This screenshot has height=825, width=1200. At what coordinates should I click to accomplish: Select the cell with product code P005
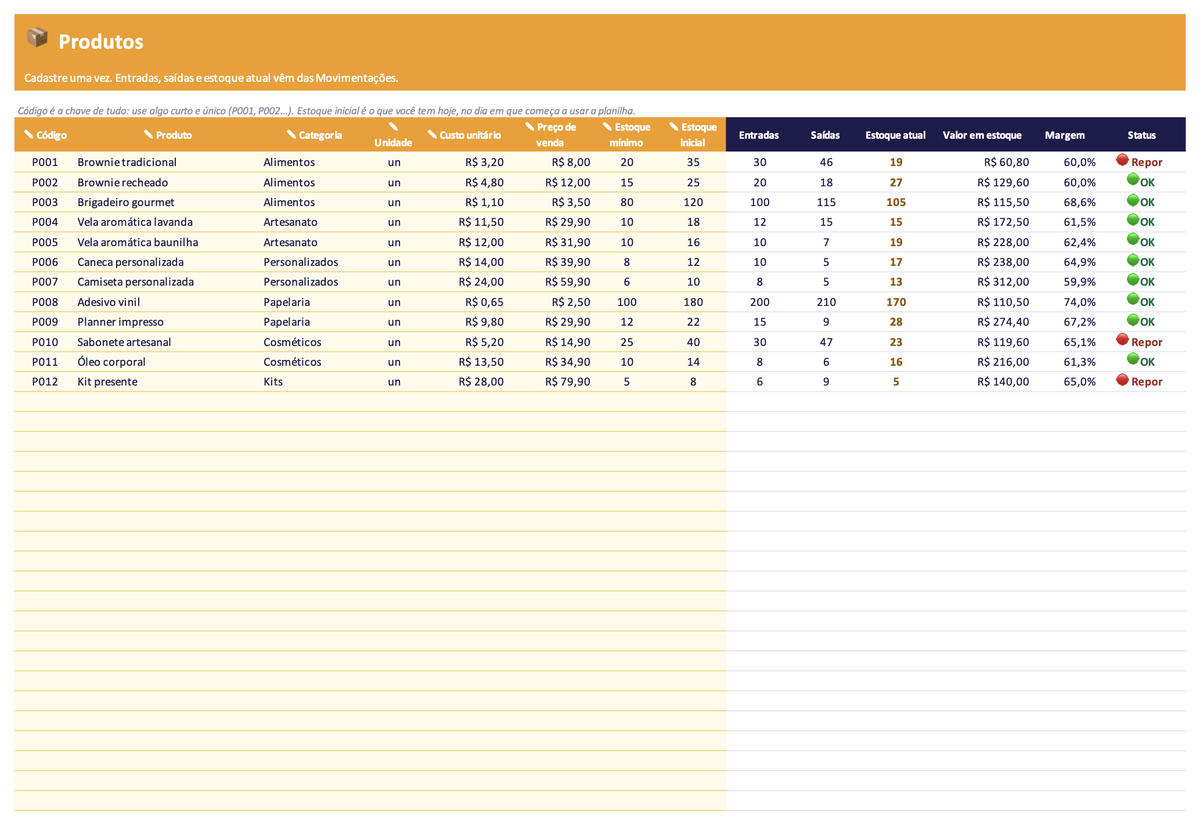[x=45, y=242]
